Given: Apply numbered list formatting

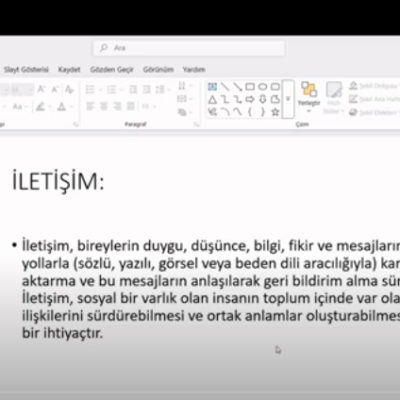Looking at the screenshot, I should 111,89.
